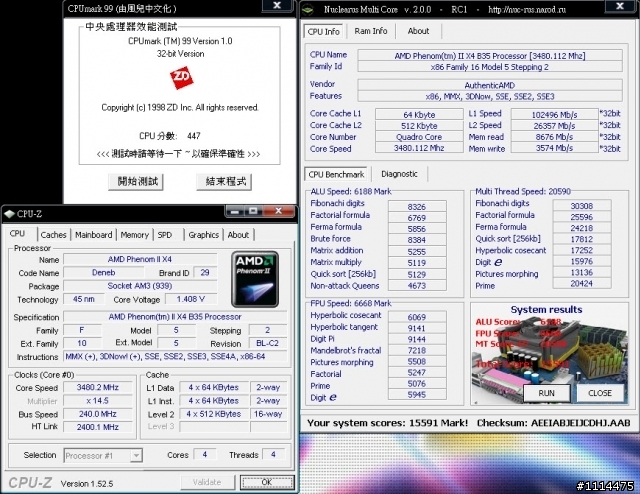Click the Cores count field showing 4
Image resolution: width=640 pixels, height=494 pixels.
[x=204, y=454]
